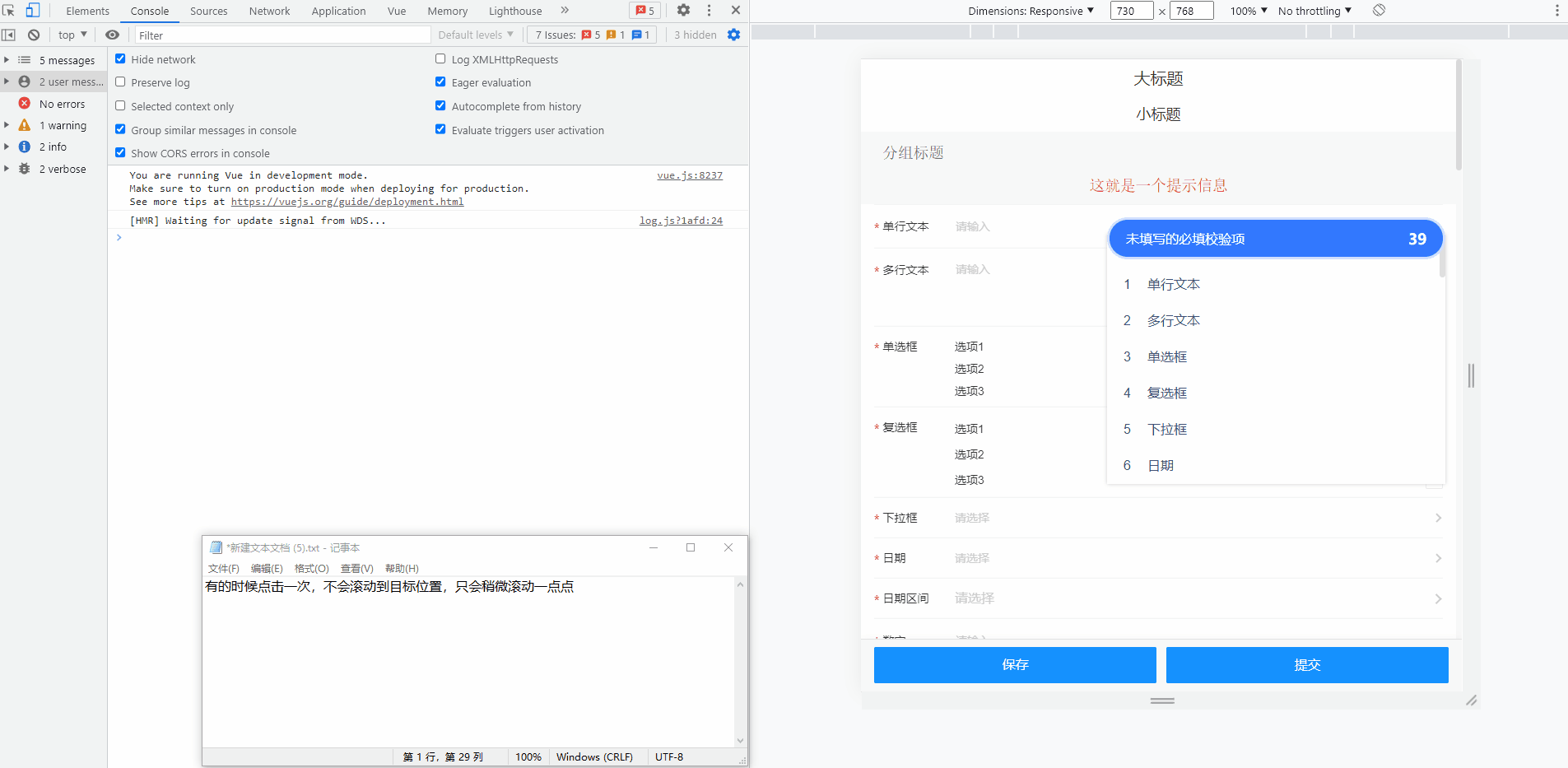This screenshot has height=768, width=1568.
Task: Click the 保存 button
Action: (1014, 665)
